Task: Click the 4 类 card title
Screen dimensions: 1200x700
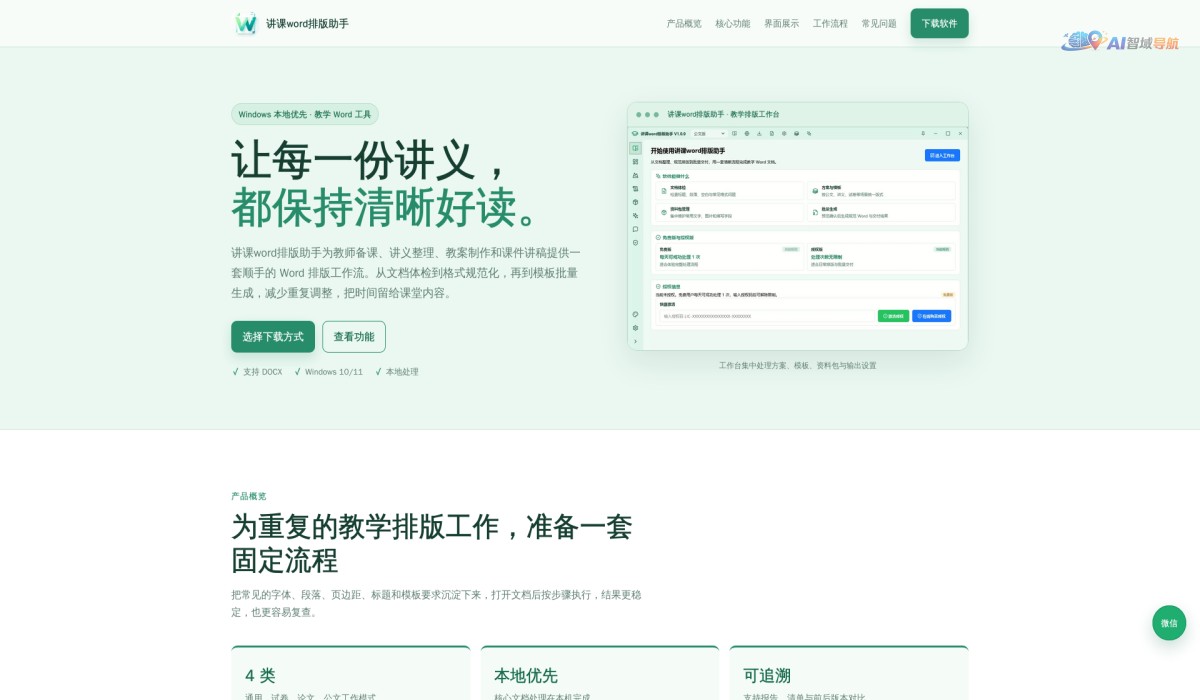Action: tap(260, 676)
